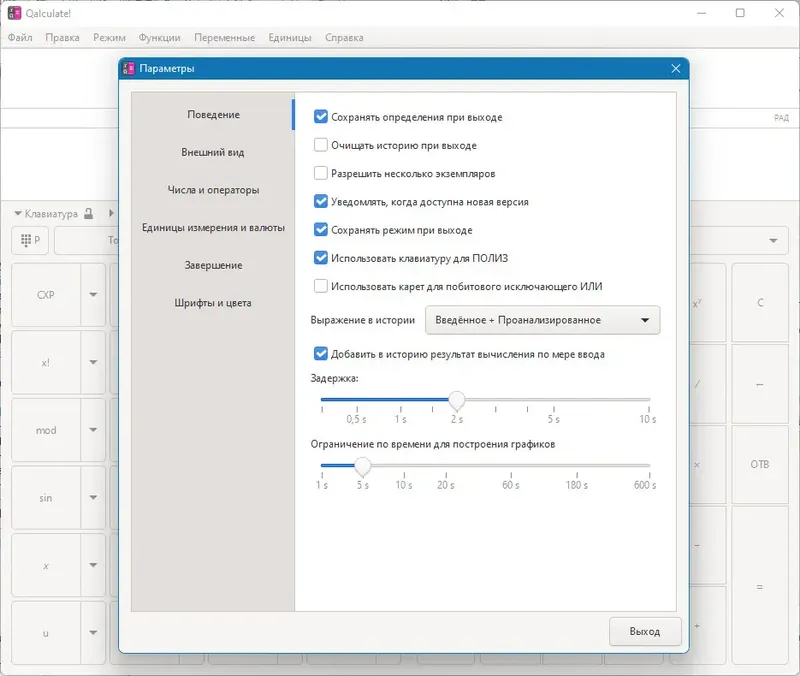Viewport: 800px width, 676px height.
Task: Expand the 'sin' button dropdown arrow
Action: (93, 498)
